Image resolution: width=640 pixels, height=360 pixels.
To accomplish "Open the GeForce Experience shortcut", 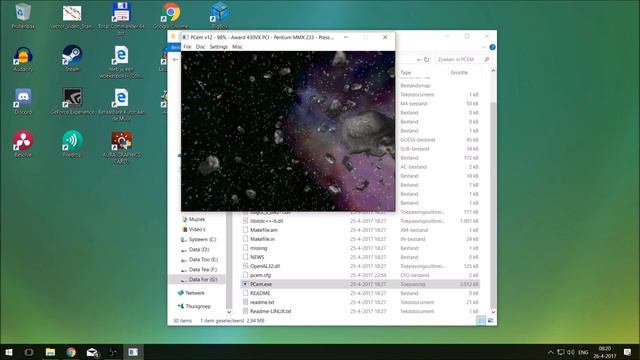I will tap(72, 102).
